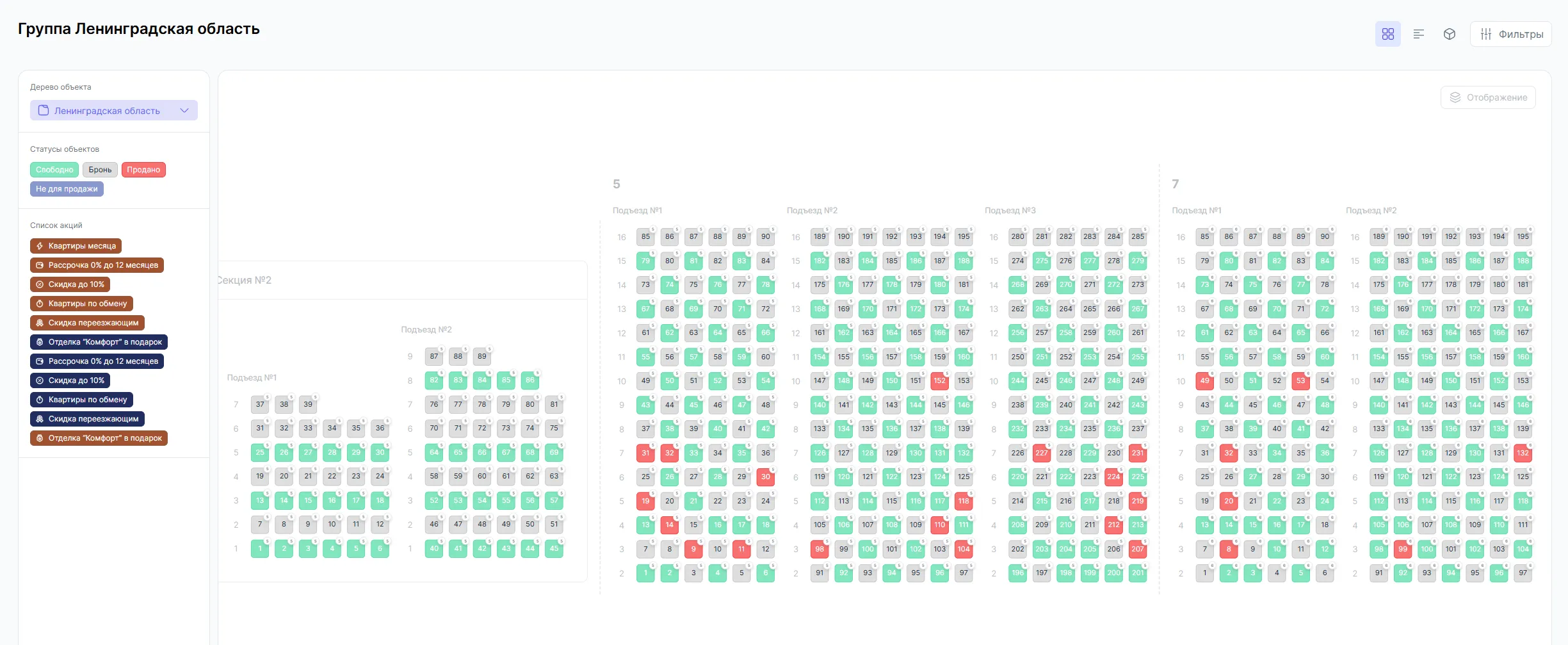
Task: Open the 3D cube view icon
Action: (x=1449, y=34)
